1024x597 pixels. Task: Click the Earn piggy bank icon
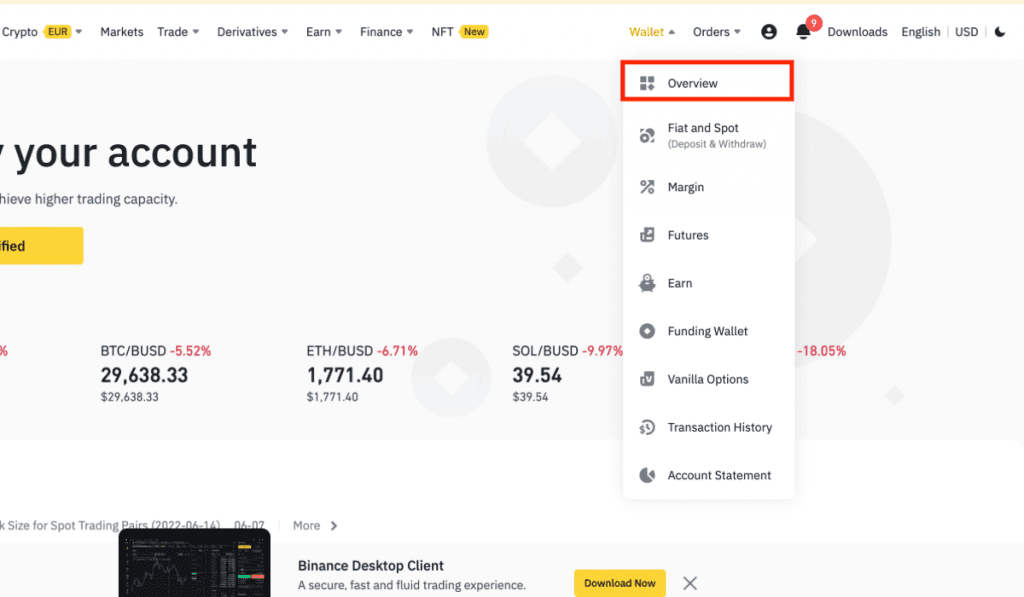click(x=647, y=283)
